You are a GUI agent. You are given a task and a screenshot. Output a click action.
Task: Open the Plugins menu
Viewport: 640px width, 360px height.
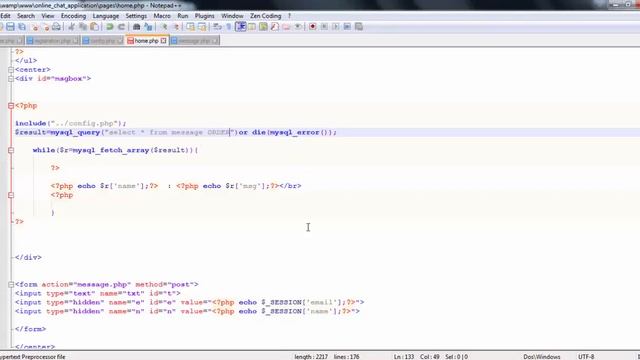pyautogui.click(x=204, y=16)
